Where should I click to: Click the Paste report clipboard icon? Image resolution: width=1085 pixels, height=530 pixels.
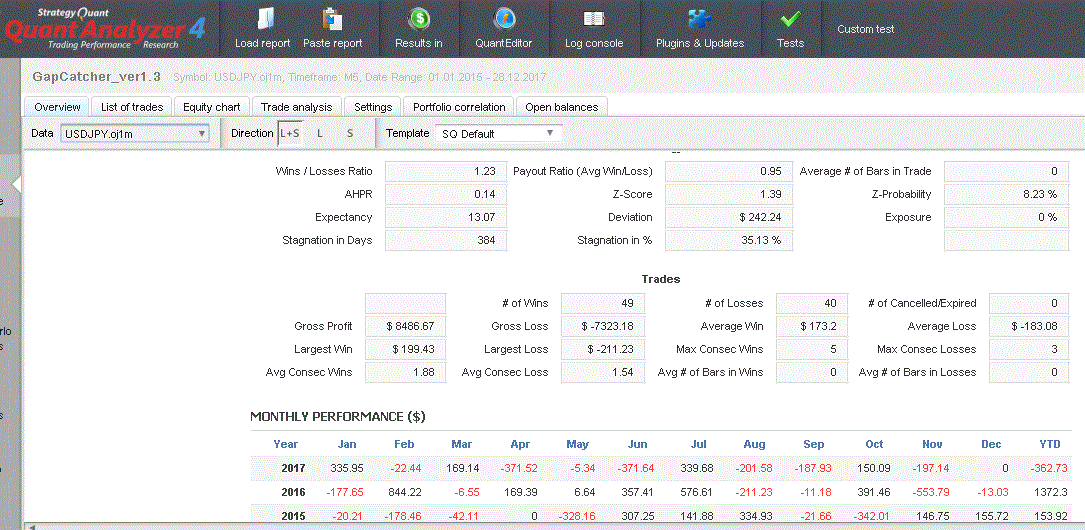(x=333, y=19)
